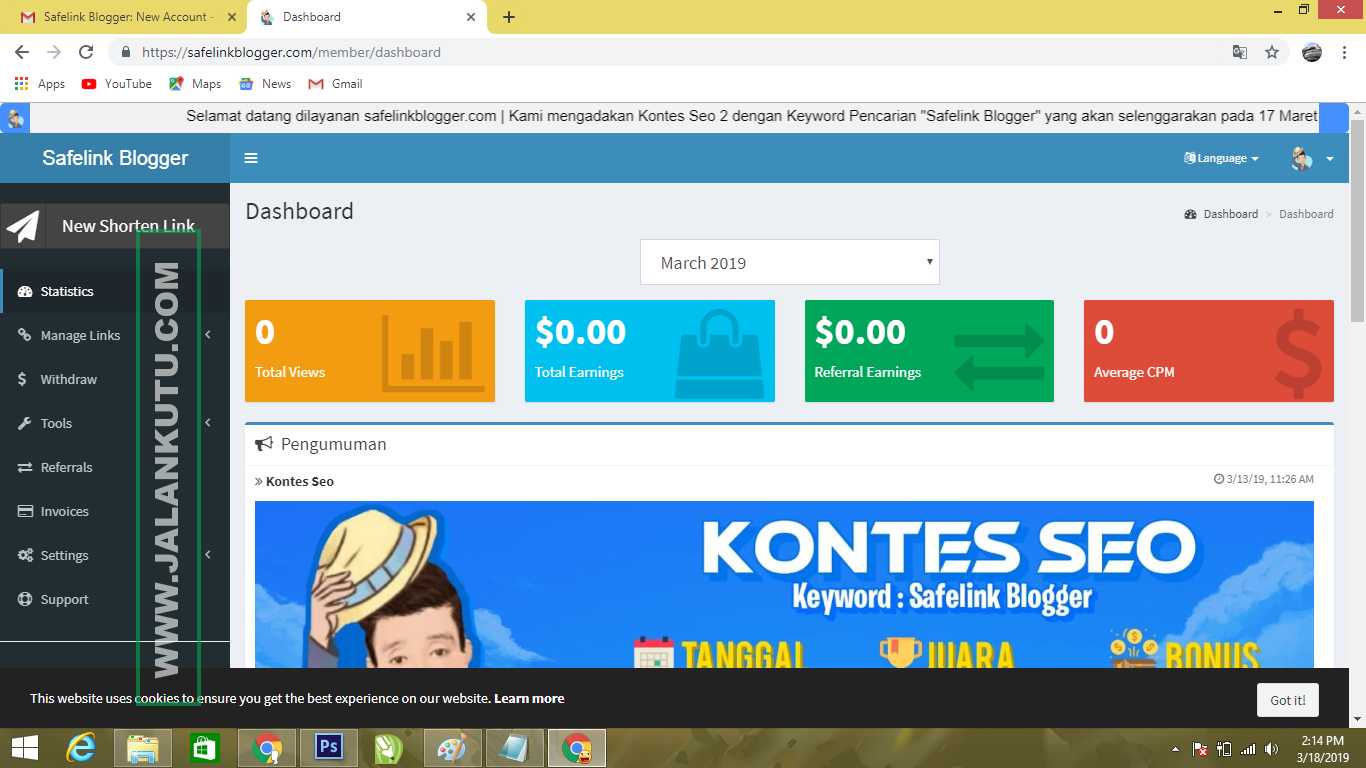Click the Withdraw dollar icon
The image size is (1366, 768).
[x=22, y=379]
